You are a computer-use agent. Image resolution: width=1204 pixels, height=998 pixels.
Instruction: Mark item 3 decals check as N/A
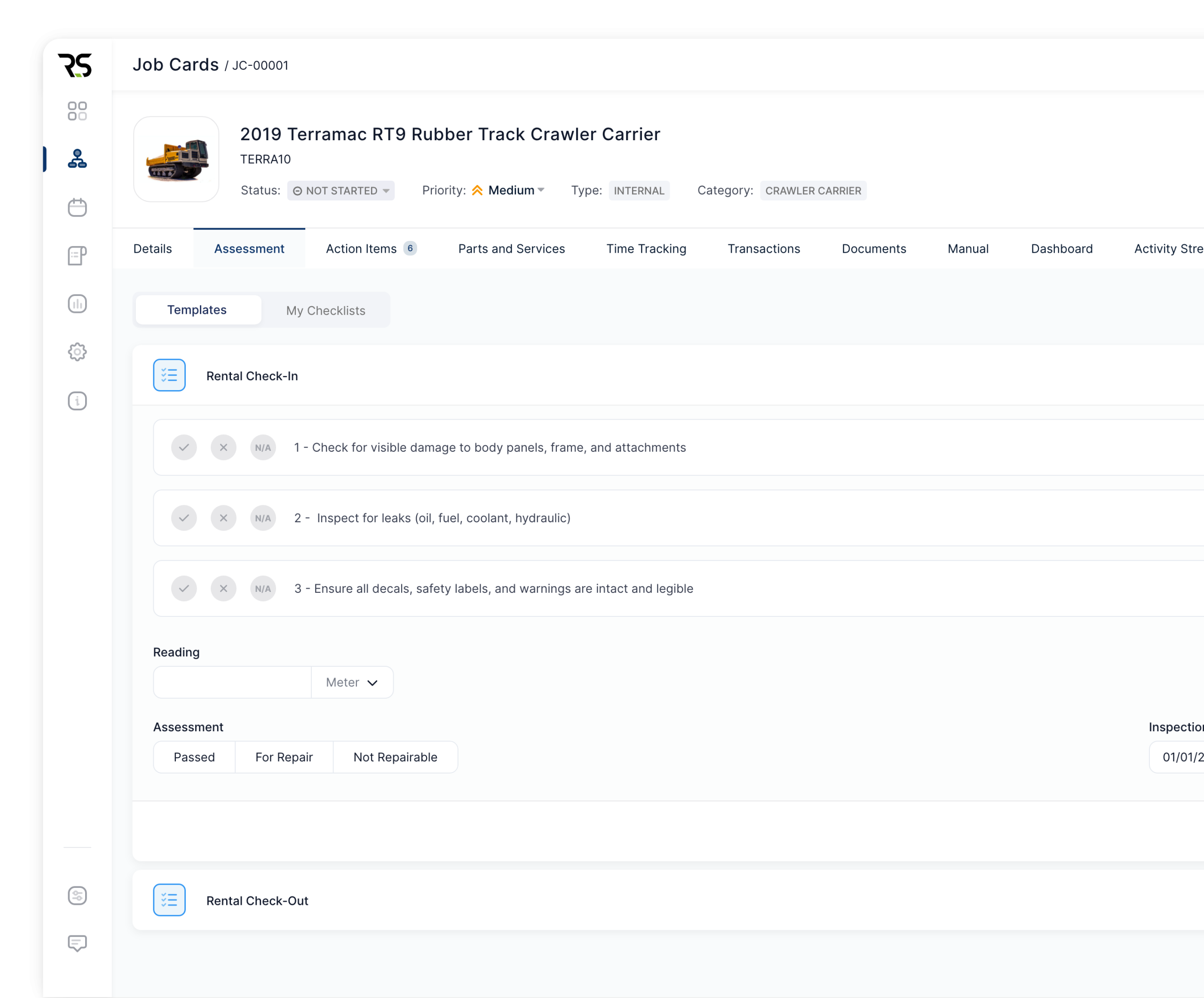coord(263,589)
